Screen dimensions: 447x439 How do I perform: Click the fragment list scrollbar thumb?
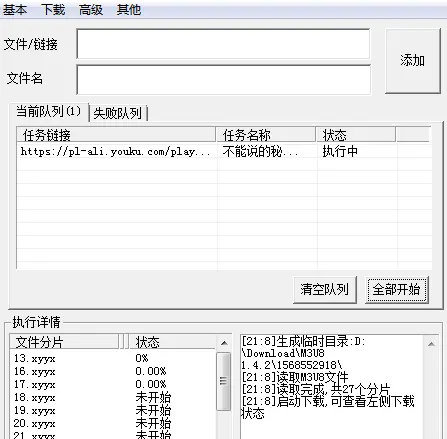click(x=224, y=381)
